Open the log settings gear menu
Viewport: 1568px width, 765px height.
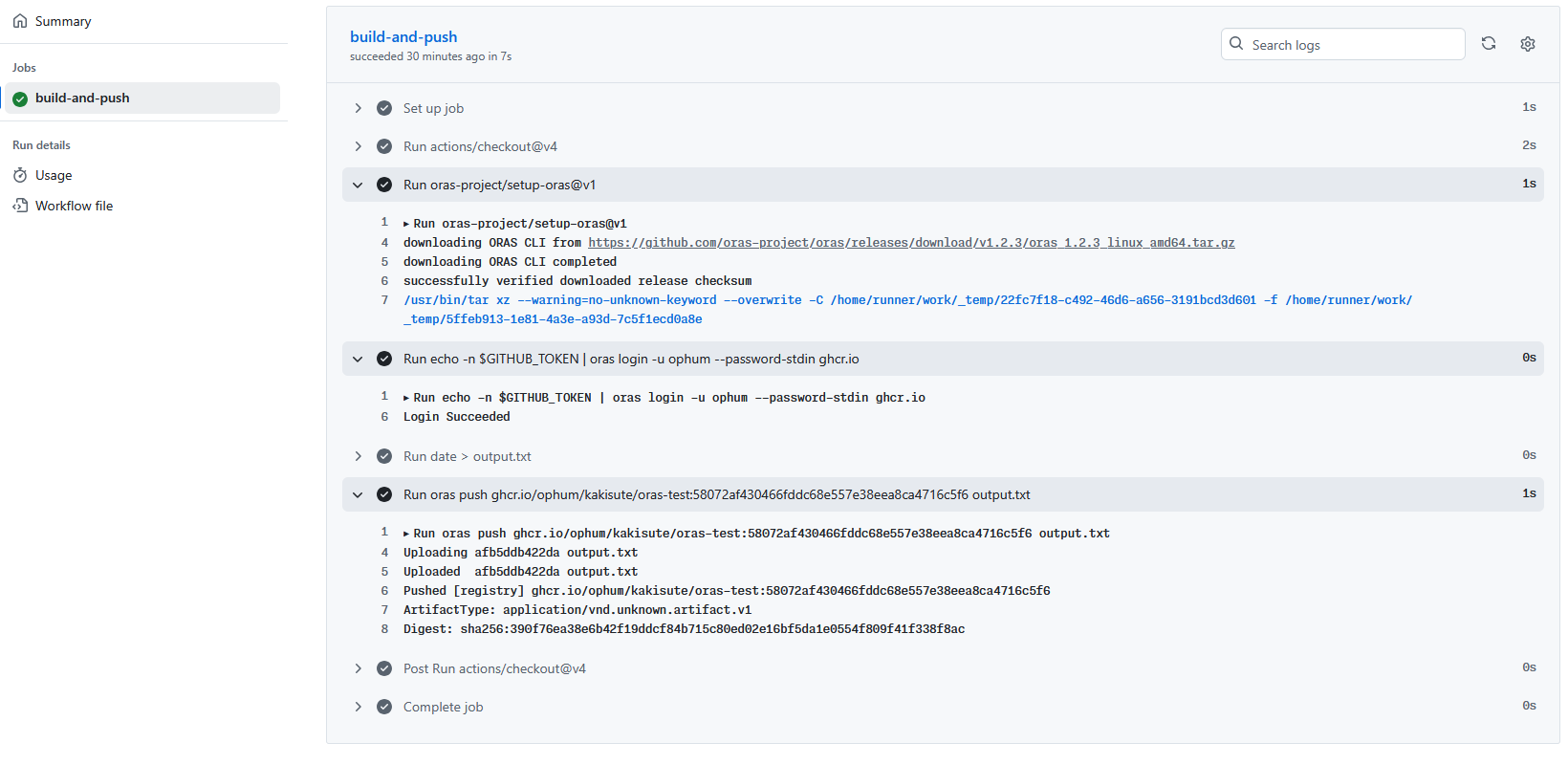(1528, 44)
